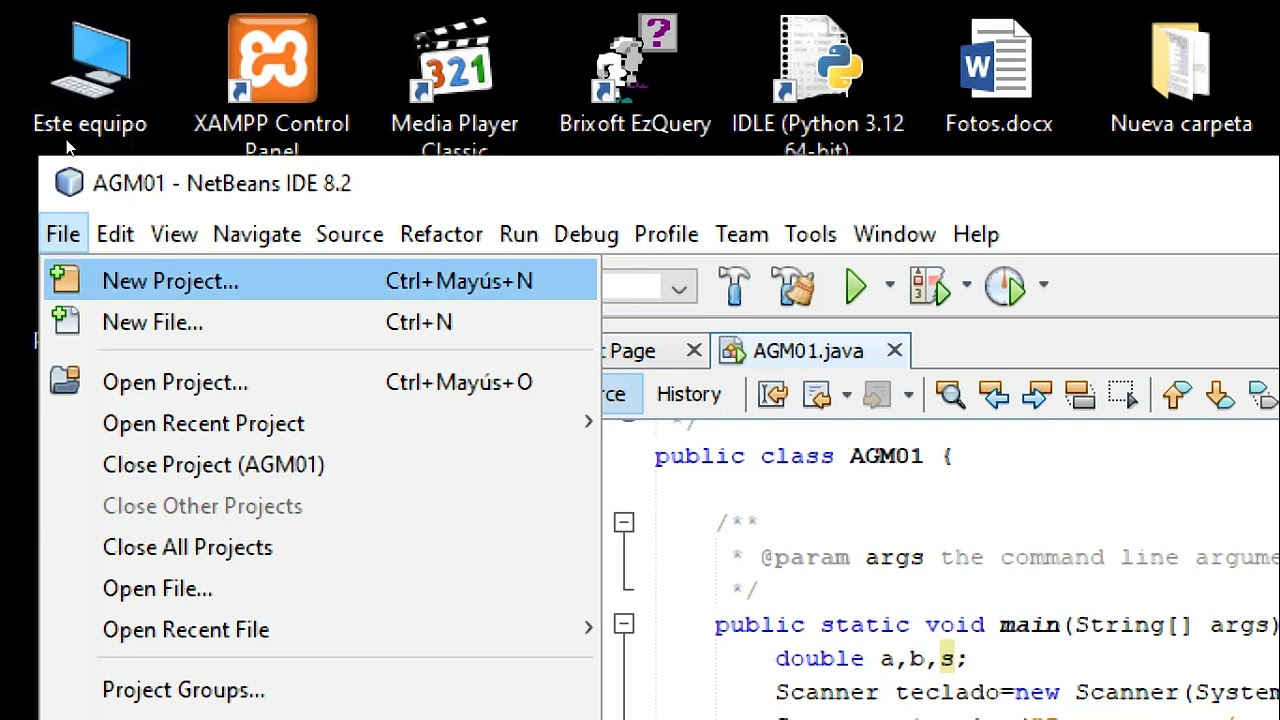Open the Tools menu
This screenshot has width=1280, height=720.
point(810,234)
